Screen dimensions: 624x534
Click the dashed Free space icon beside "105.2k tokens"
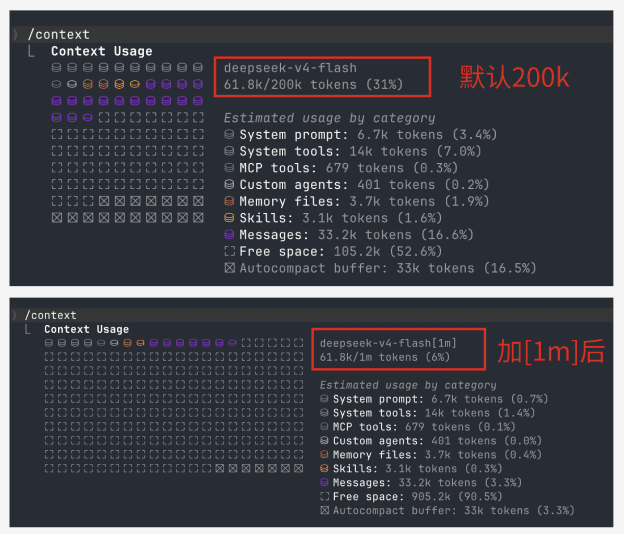point(229,251)
